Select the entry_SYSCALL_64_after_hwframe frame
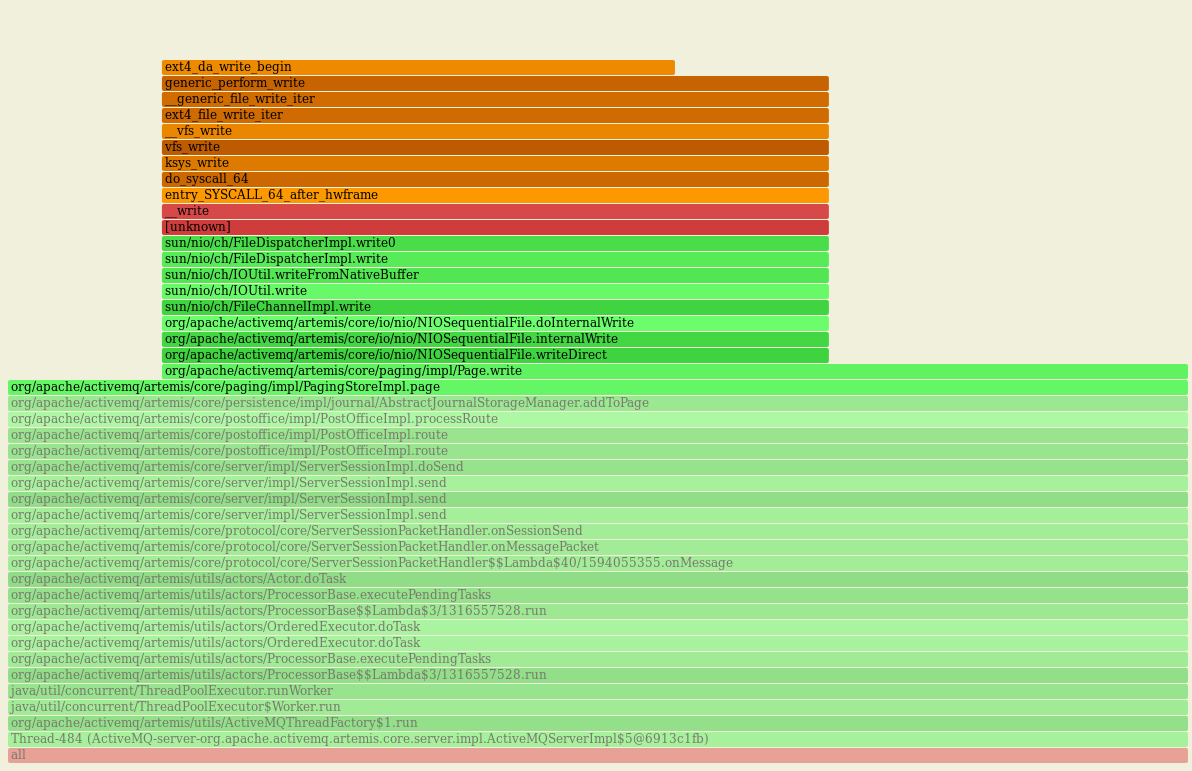Screen dimensions: 1192x771 495,195
